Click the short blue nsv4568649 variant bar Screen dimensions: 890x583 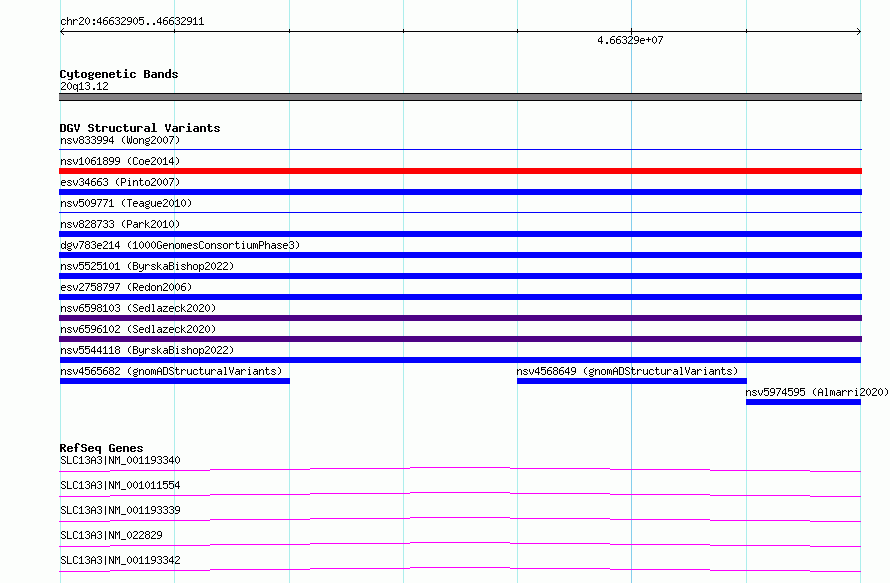[x=632, y=381]
